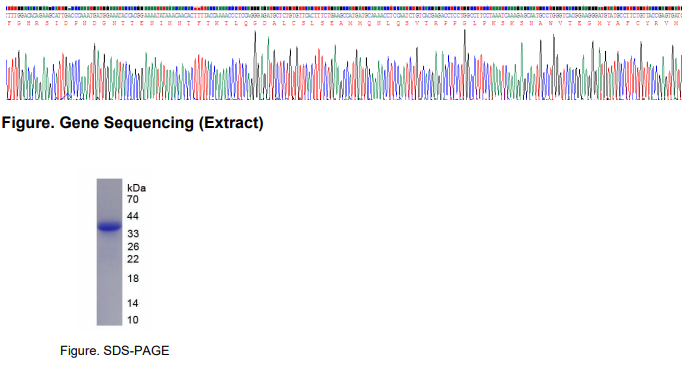Click the Gene Sequencing (Extract) figure caption

point(133,123)
